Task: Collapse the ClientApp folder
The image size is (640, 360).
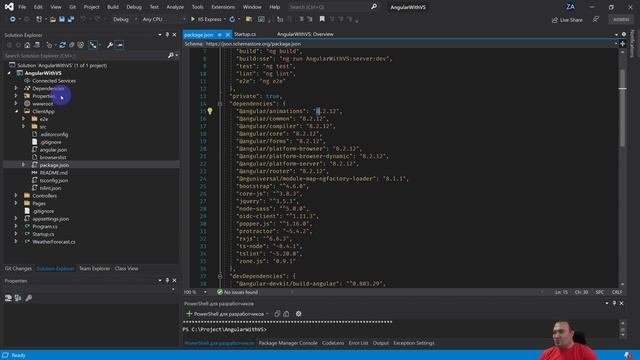Action: pyautogui.click(x=16, y=111)
